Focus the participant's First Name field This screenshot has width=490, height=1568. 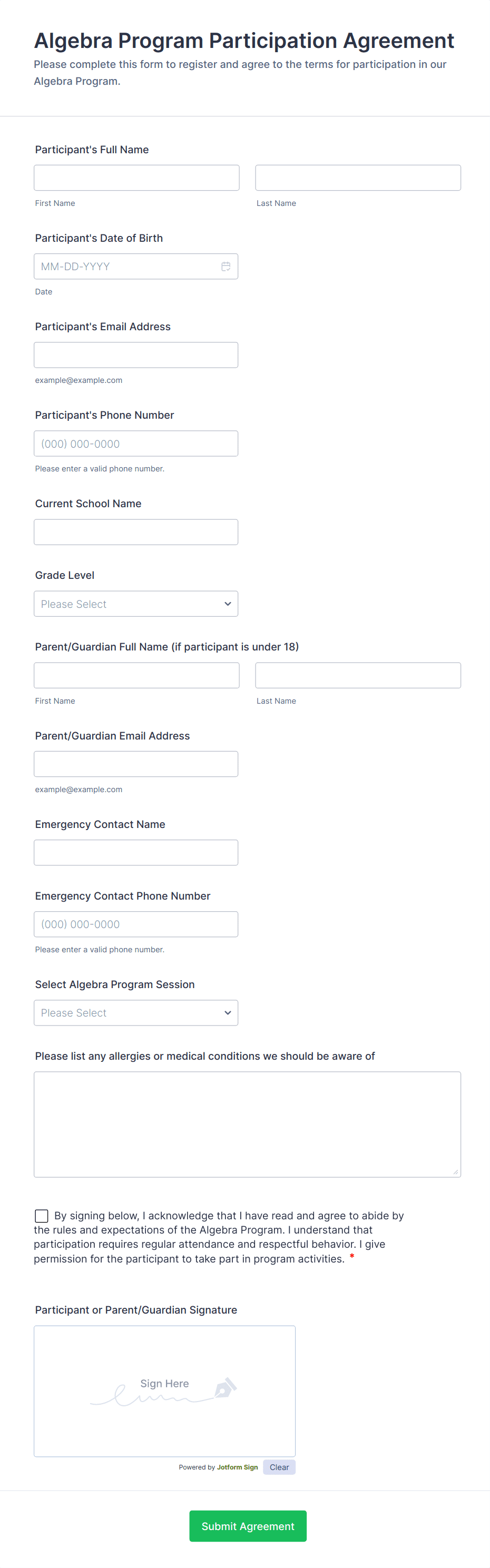136,177
